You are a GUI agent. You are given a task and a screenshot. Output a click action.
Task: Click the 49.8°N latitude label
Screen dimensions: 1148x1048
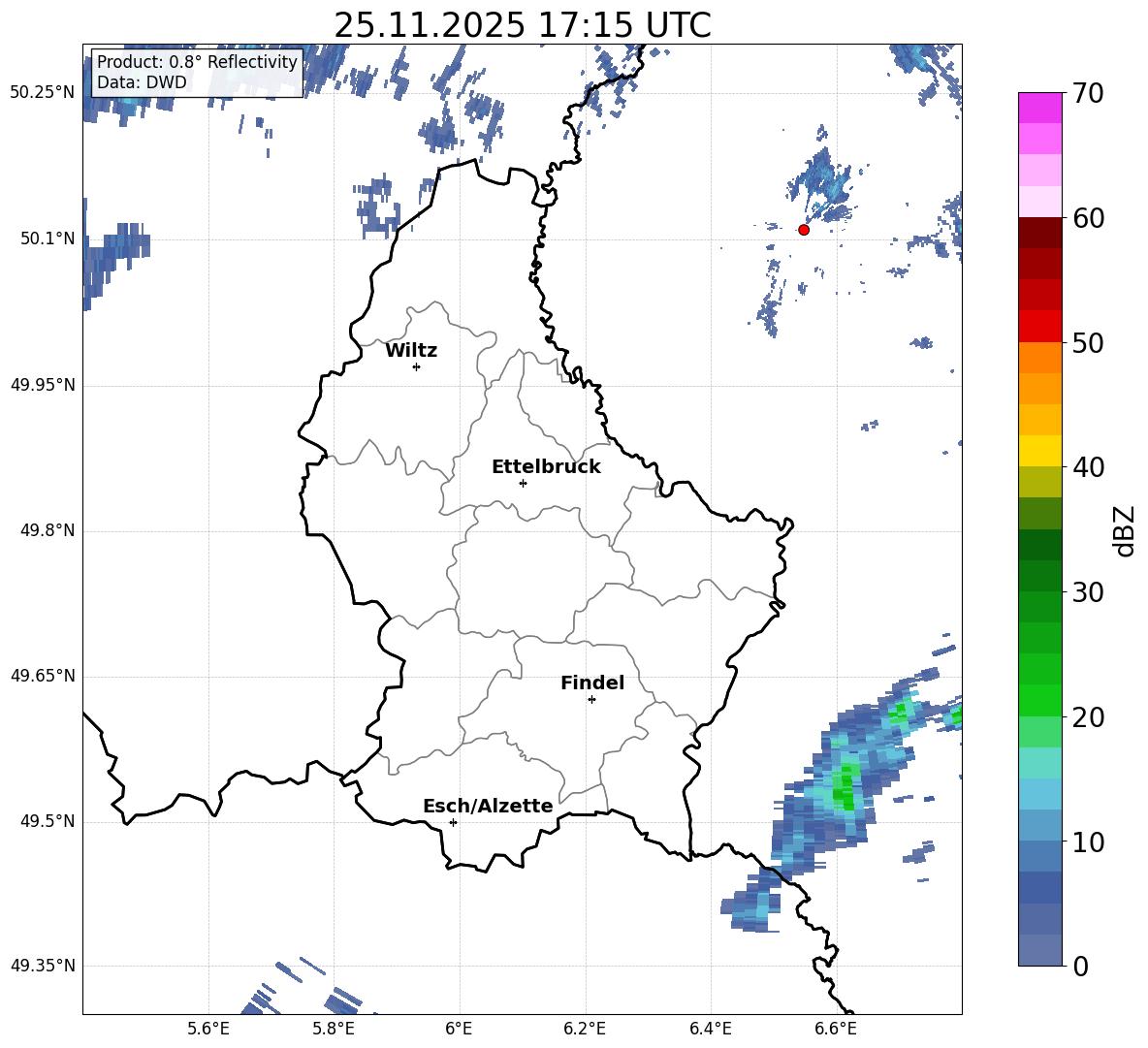pos(47,530)
